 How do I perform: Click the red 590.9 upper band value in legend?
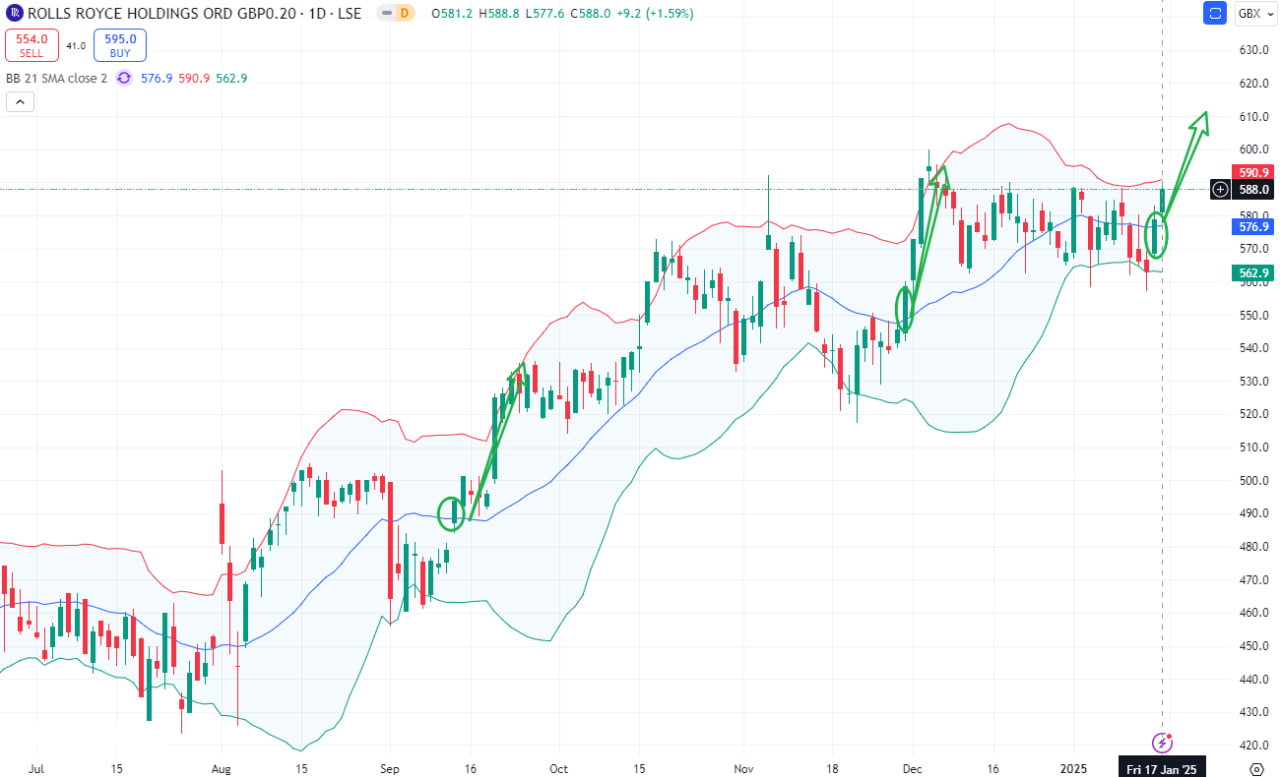tap(194, 78)
